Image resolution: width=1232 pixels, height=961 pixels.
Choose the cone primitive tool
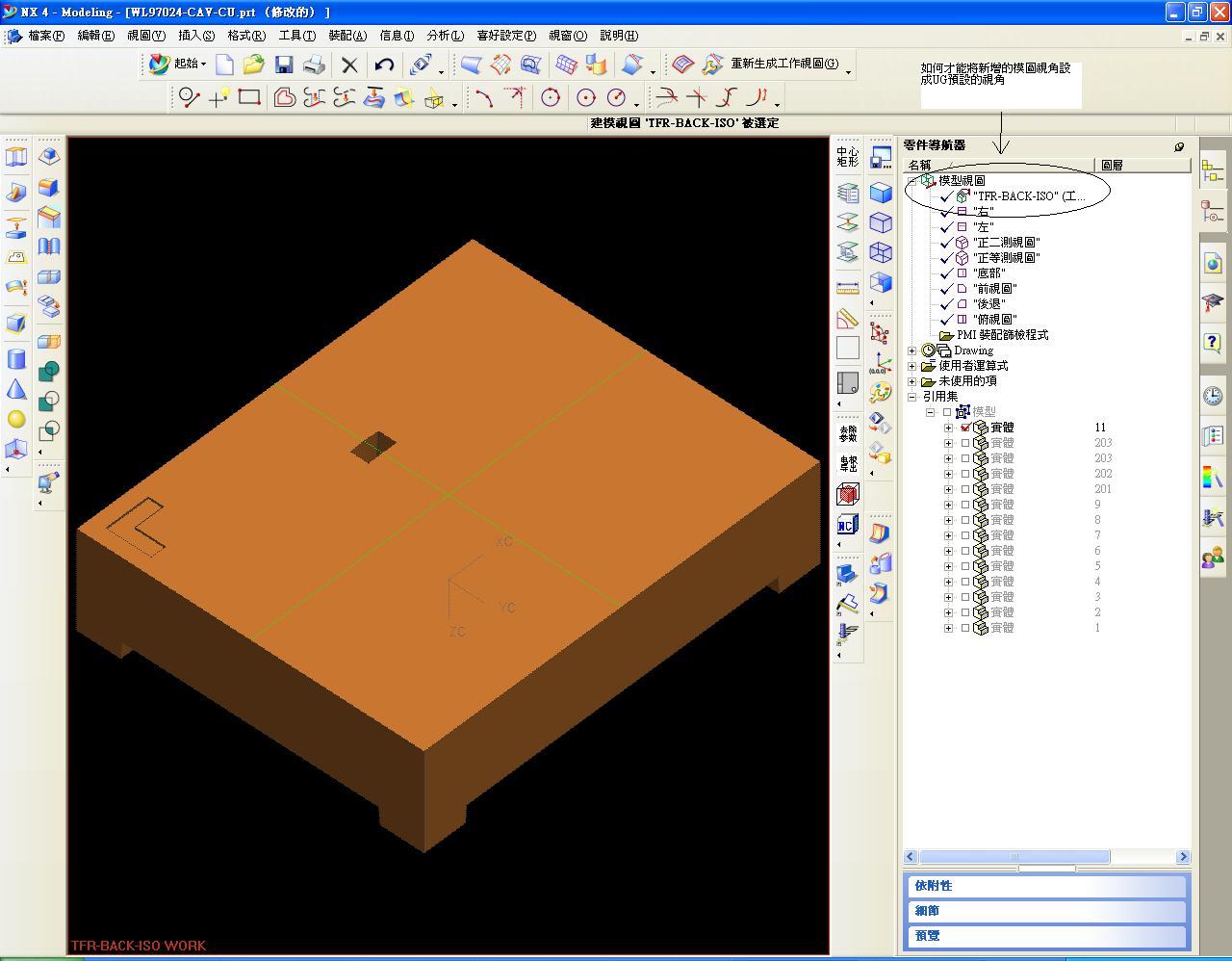[x=16, y=389]
